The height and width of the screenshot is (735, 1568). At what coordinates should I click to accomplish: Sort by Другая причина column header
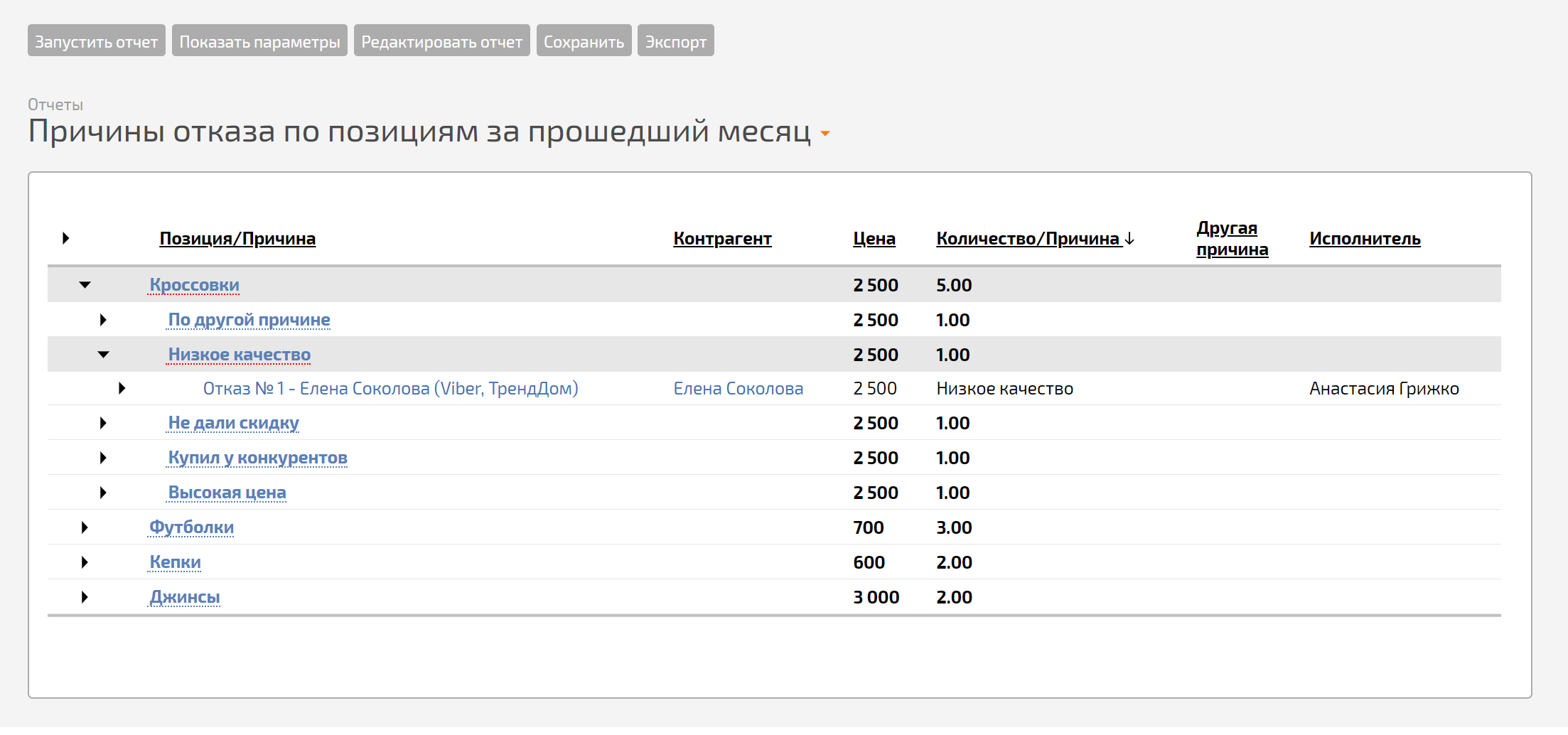click(1232, 239)
